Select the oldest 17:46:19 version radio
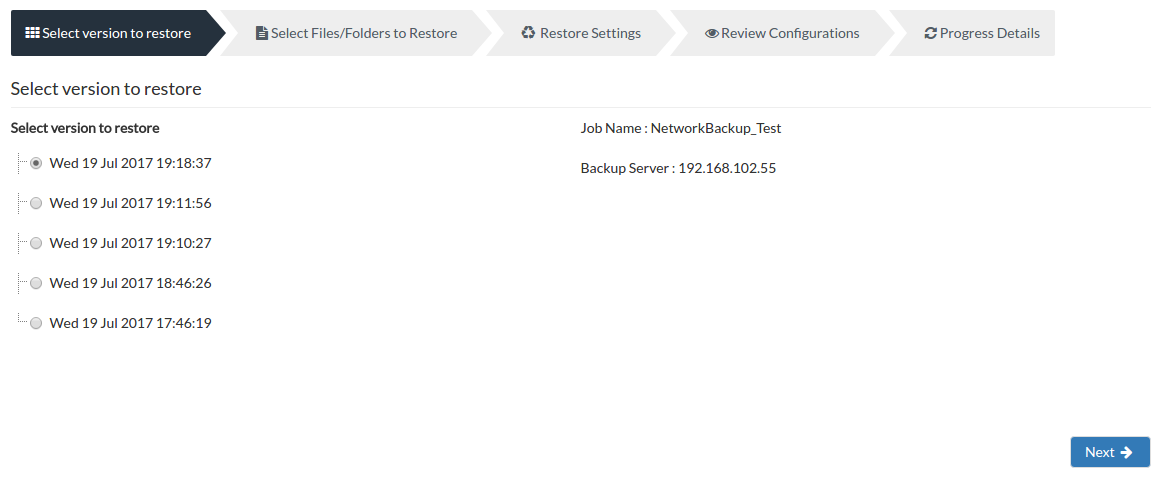Image resolution: width=1168 pixels, height=483 pixels. coord(36,324)
